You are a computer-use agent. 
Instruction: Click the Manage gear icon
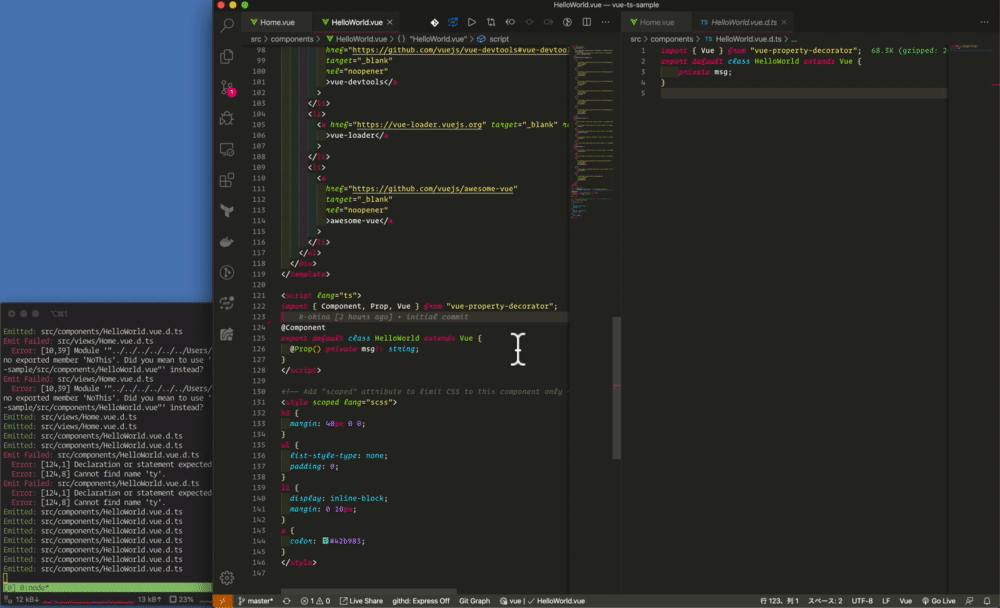227,577
